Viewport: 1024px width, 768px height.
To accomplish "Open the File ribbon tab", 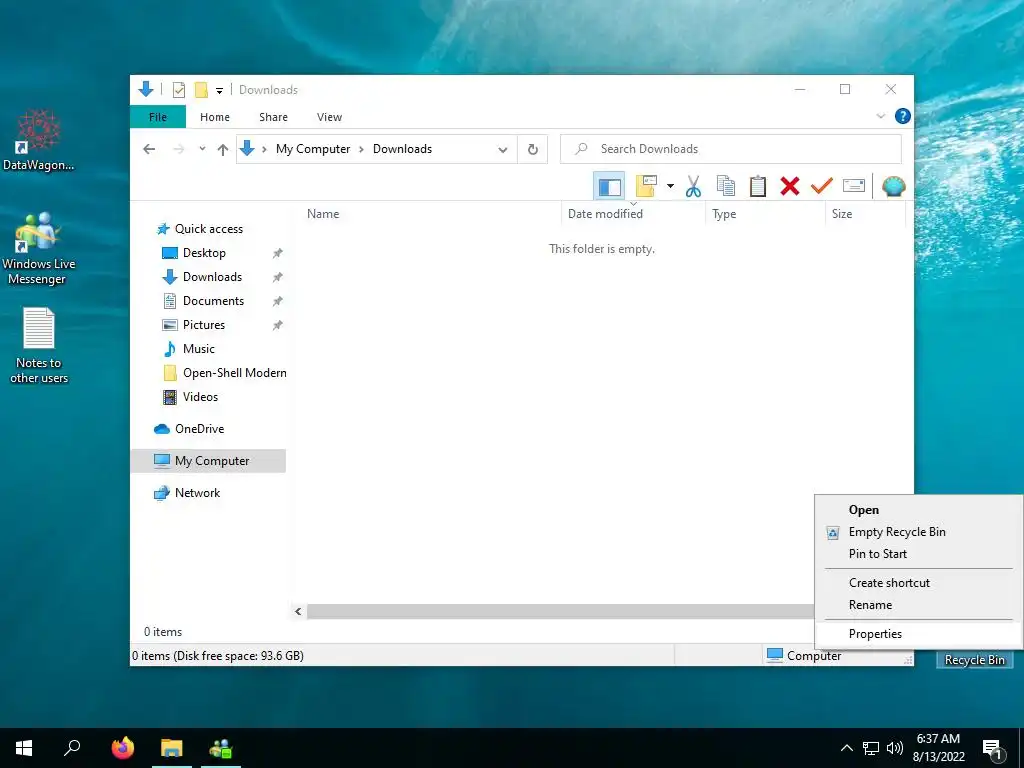I will (158, 117).
